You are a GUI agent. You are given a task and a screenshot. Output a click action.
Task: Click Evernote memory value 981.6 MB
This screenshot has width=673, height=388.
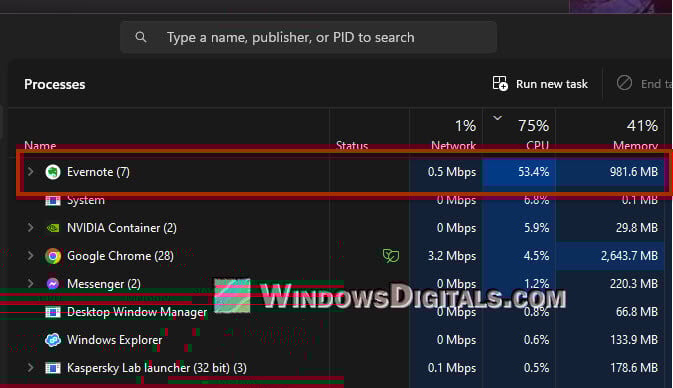point(634,172)
